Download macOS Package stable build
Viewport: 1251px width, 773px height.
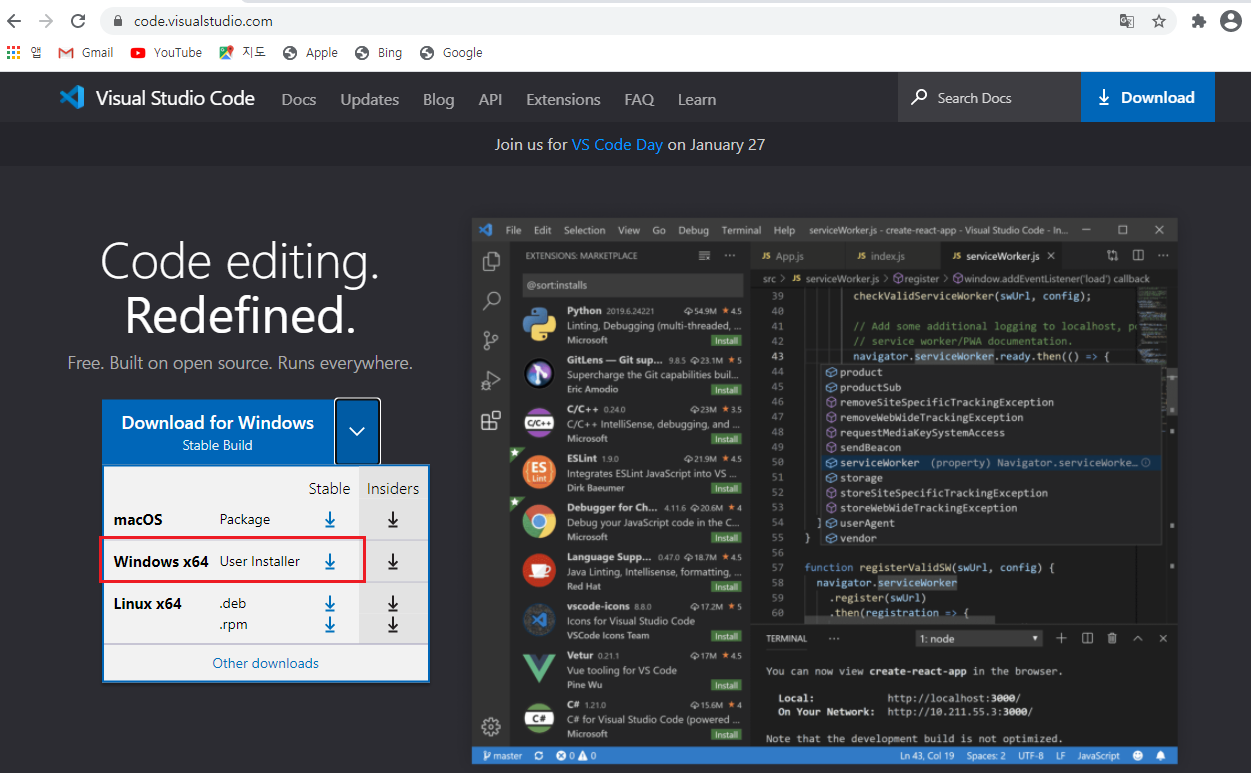[330, 520]
